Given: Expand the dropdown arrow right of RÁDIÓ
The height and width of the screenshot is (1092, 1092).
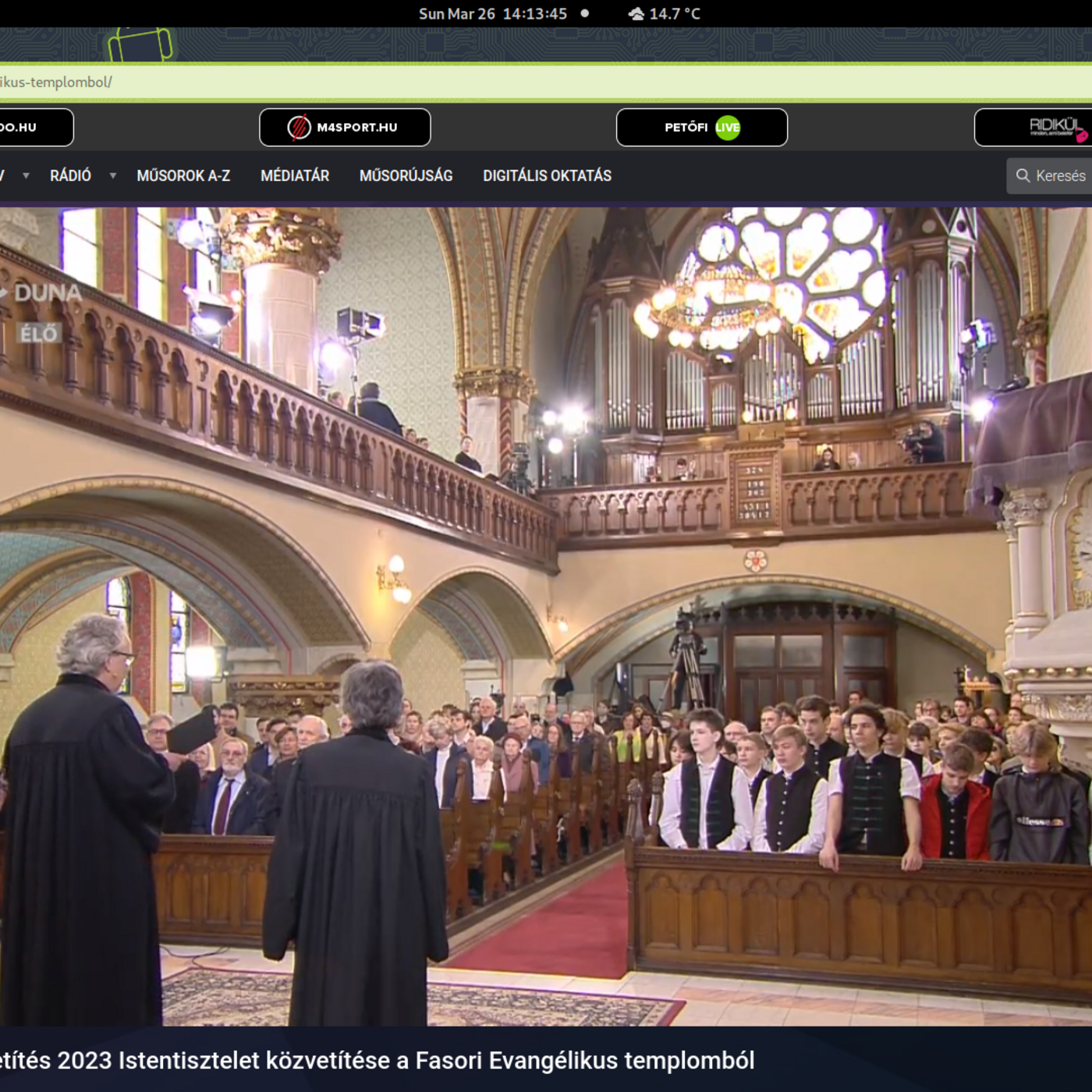Looking at the screenshot, I should (113, 175).
